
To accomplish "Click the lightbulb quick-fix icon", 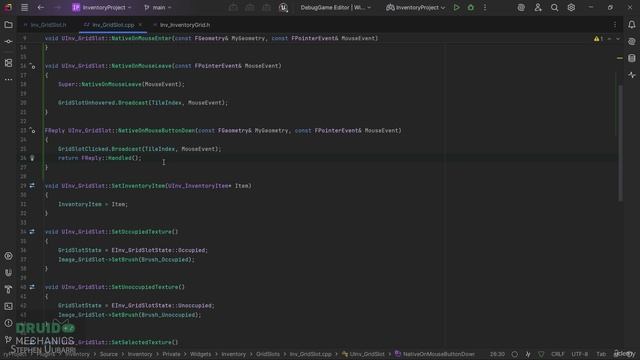I will [x=32, y=158].
